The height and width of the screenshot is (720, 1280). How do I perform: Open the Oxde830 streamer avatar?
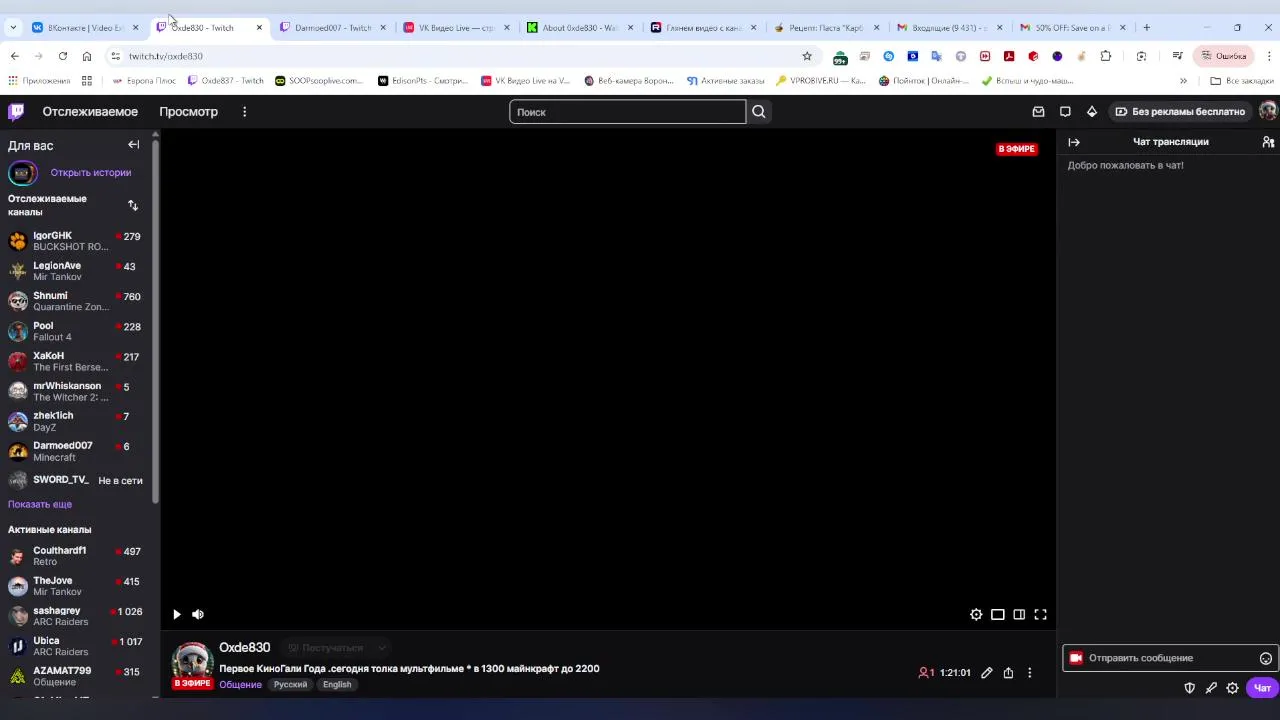click(192, 662)
